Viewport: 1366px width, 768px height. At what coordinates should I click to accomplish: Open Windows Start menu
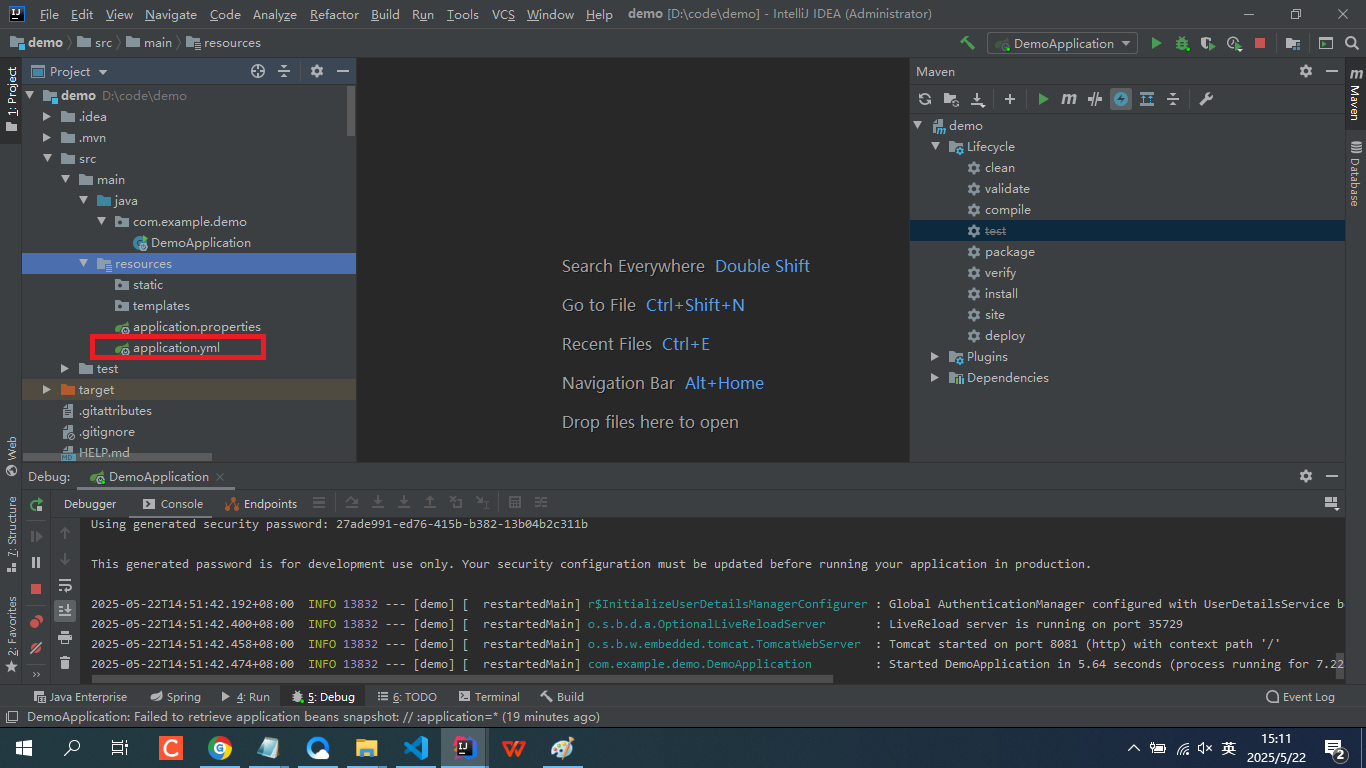(23, 747)
